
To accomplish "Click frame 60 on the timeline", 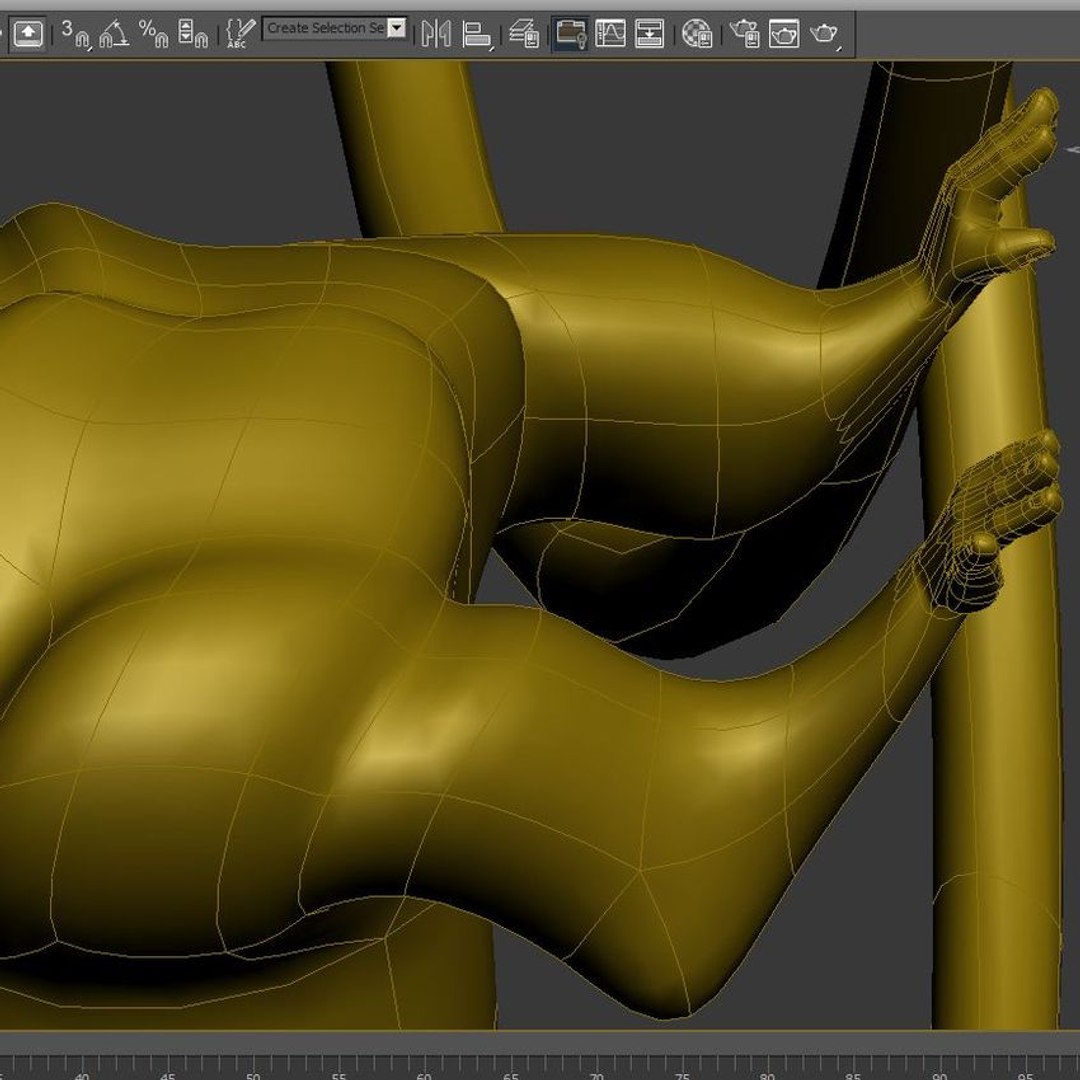I will 424,1074.
